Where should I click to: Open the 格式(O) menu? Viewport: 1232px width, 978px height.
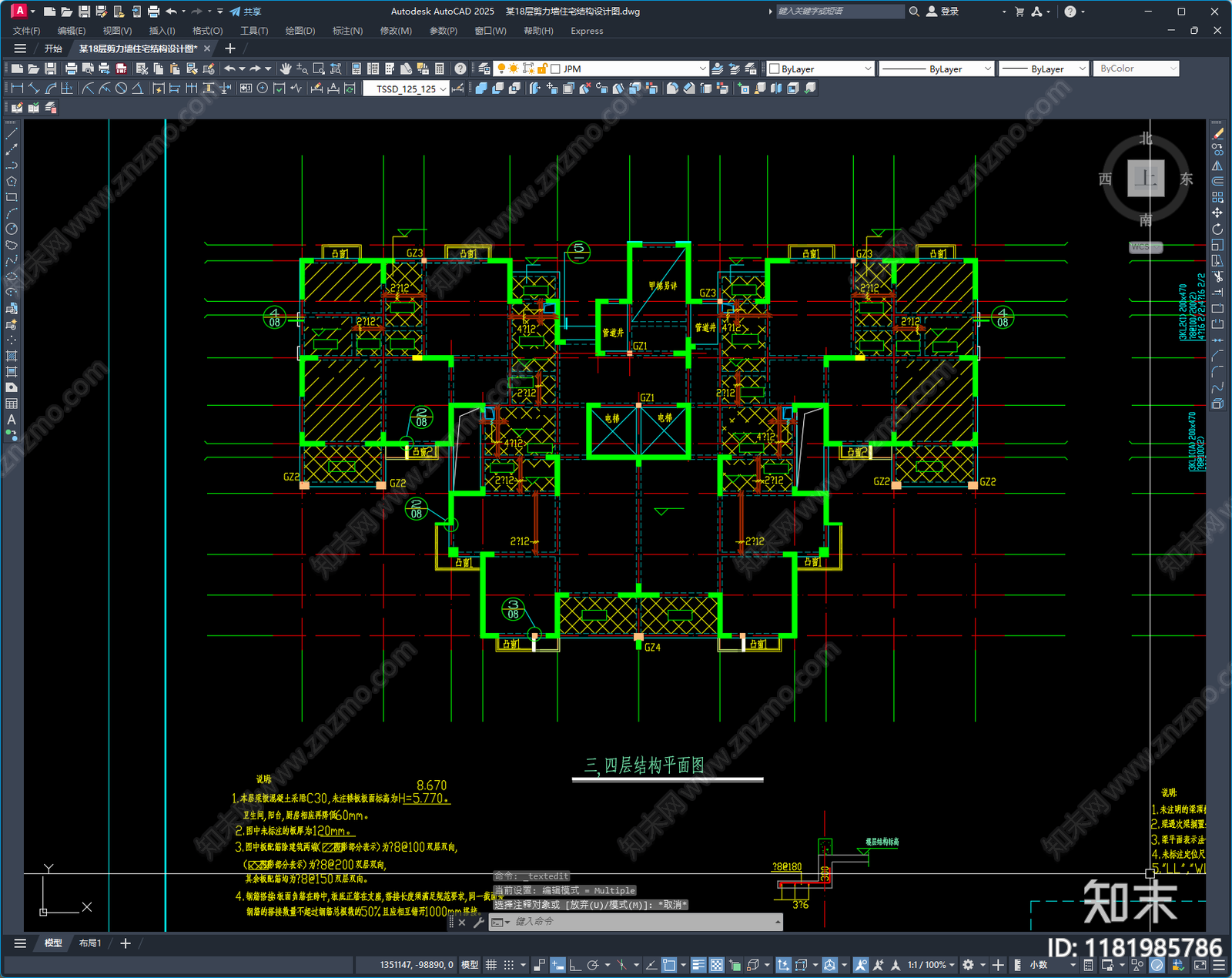pyautogui.click(x=207, y=31)
